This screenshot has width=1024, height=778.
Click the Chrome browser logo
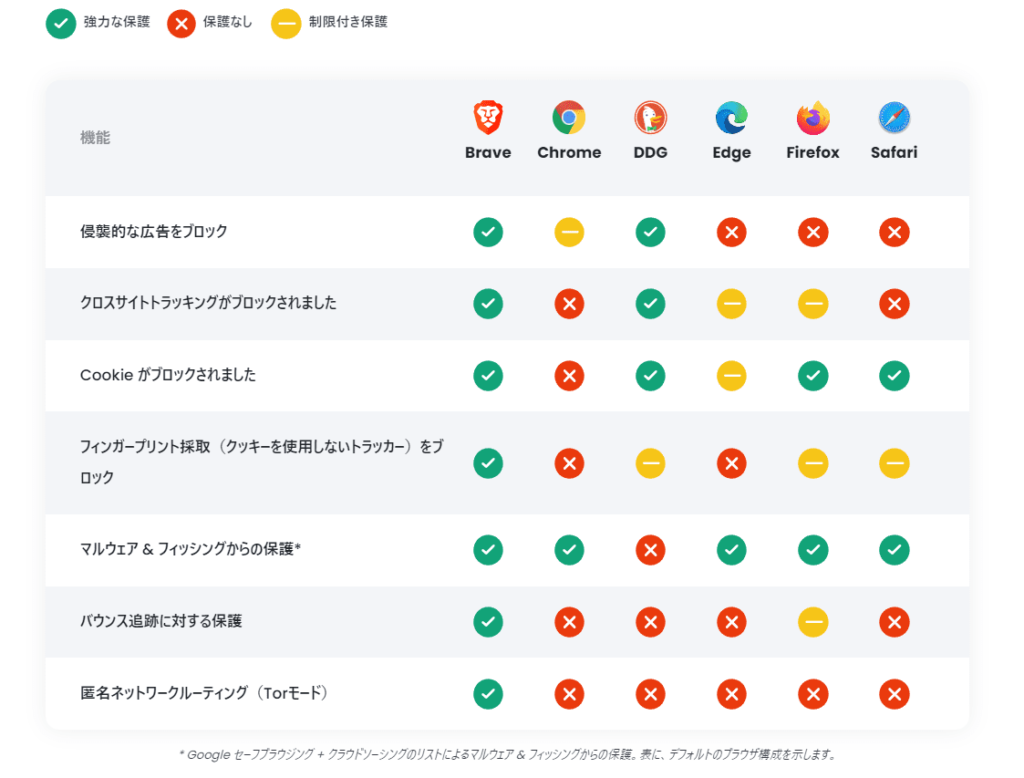(x=569, y=118)
